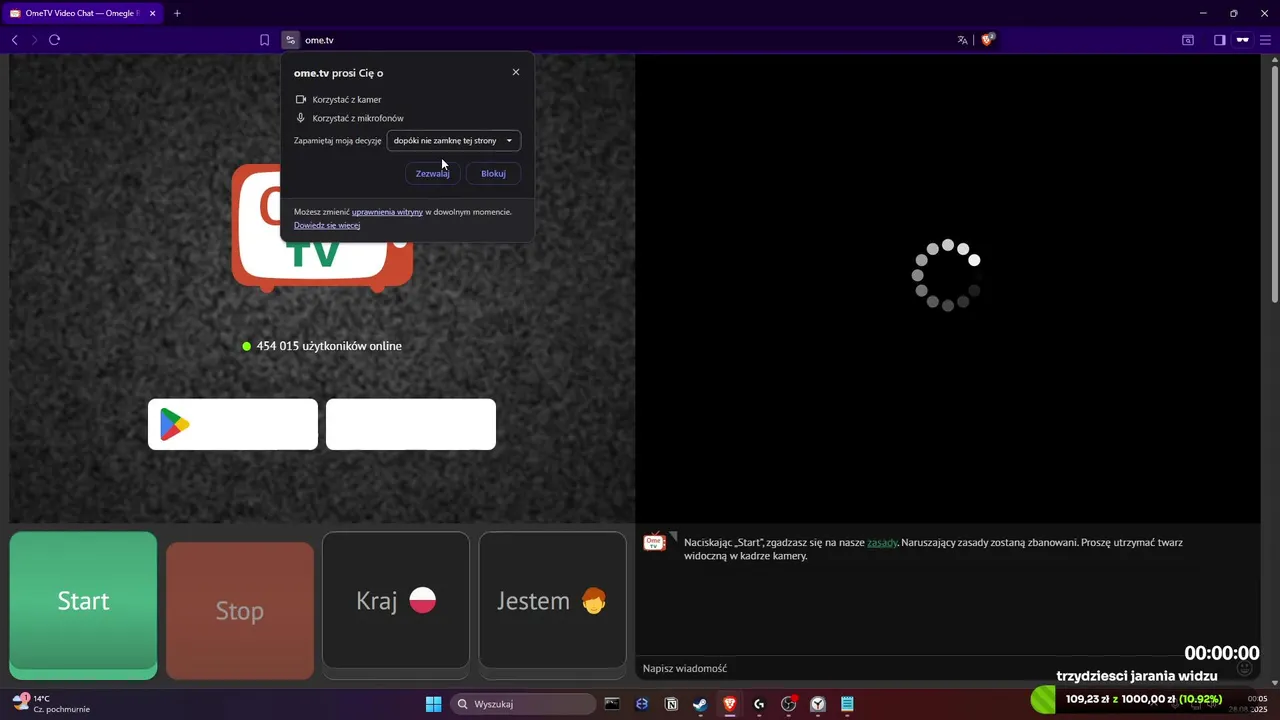The height and width of the screenshot is (720, 1280).
Task: Click the Blokuj button
Action: (493, 173)
